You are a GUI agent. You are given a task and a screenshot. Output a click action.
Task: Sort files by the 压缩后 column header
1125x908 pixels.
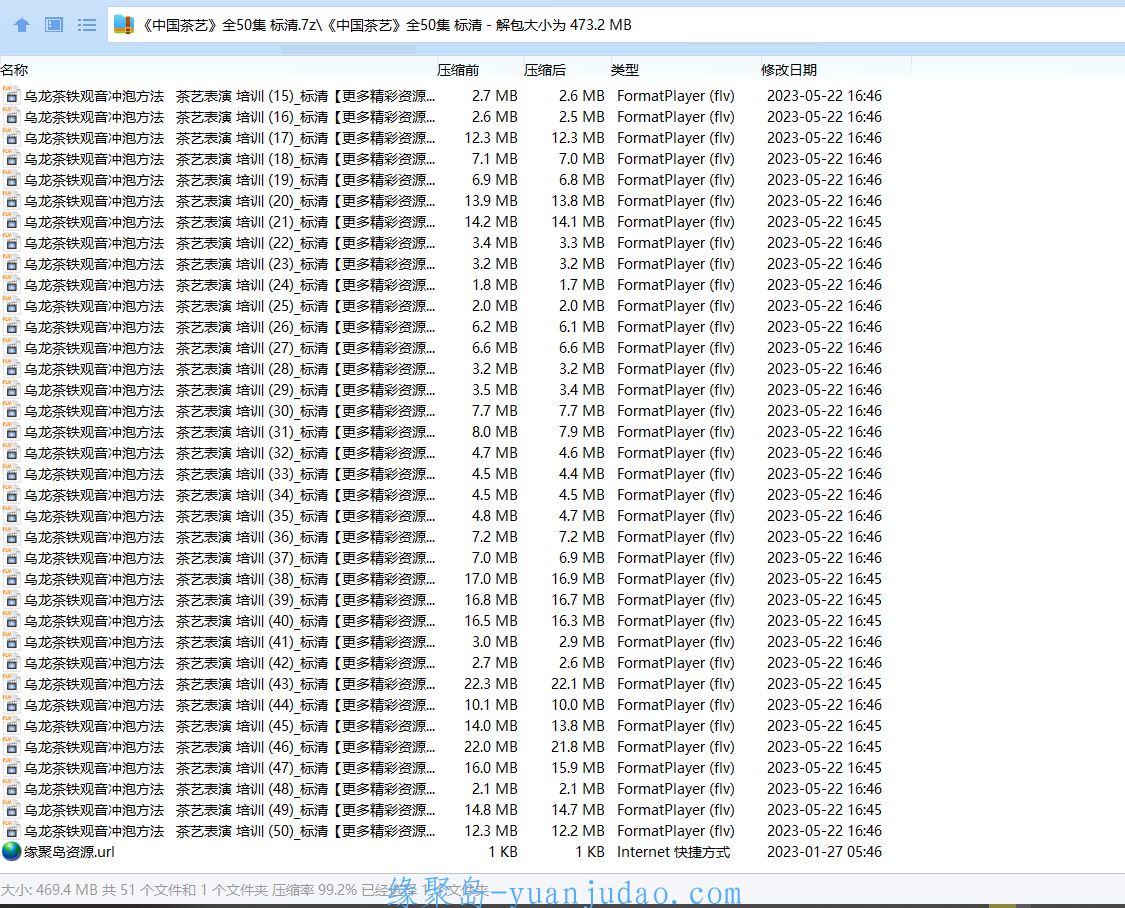545,70
